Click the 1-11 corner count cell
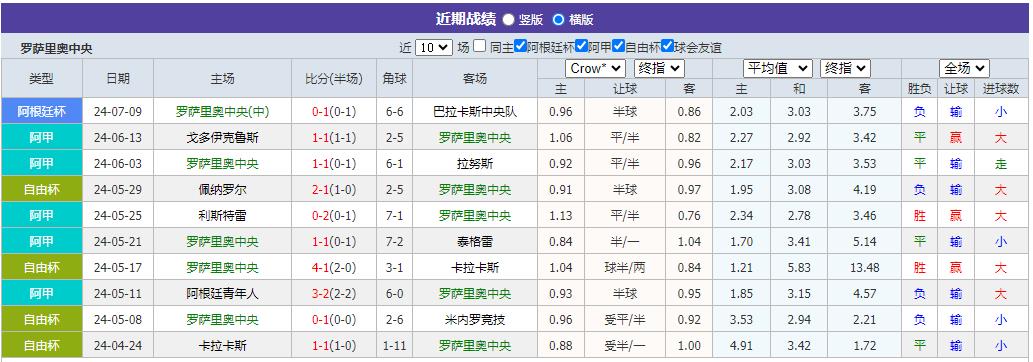The height and width of the screenshot is (362, 1033). [x=395, y=345]
